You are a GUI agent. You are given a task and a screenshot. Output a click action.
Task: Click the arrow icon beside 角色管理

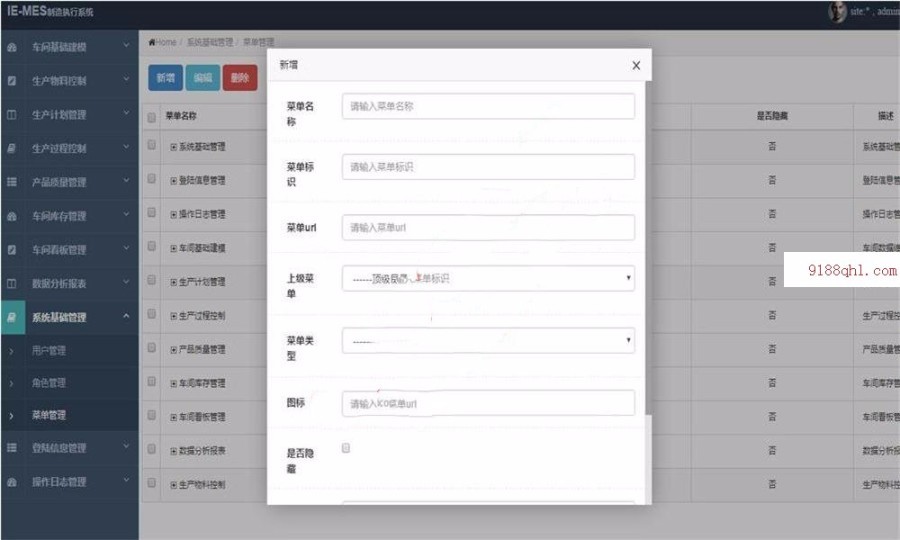pos(11,383)
